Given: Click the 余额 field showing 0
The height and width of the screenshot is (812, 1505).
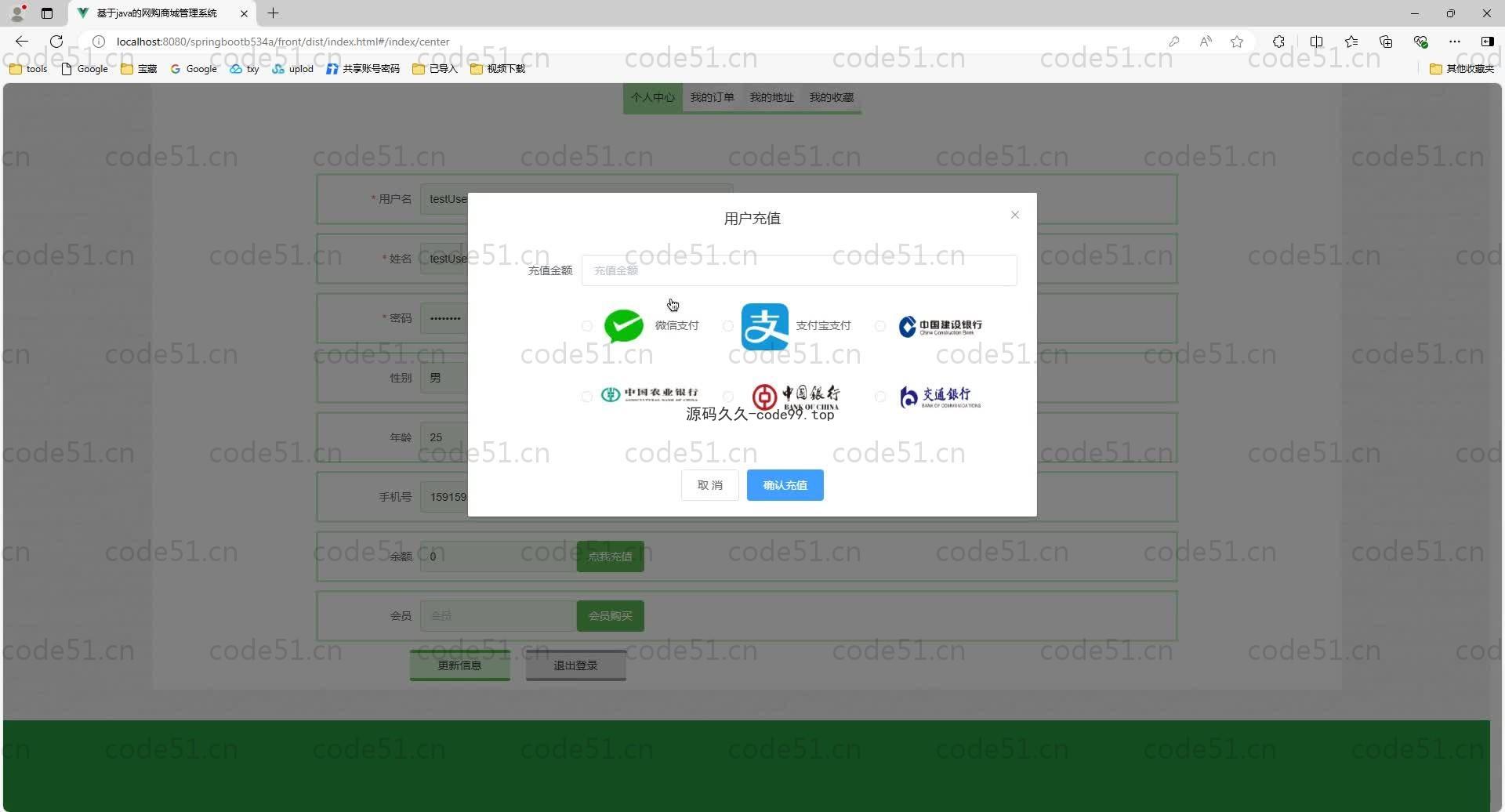Looking at the screenshot, I should pos(499,556).
